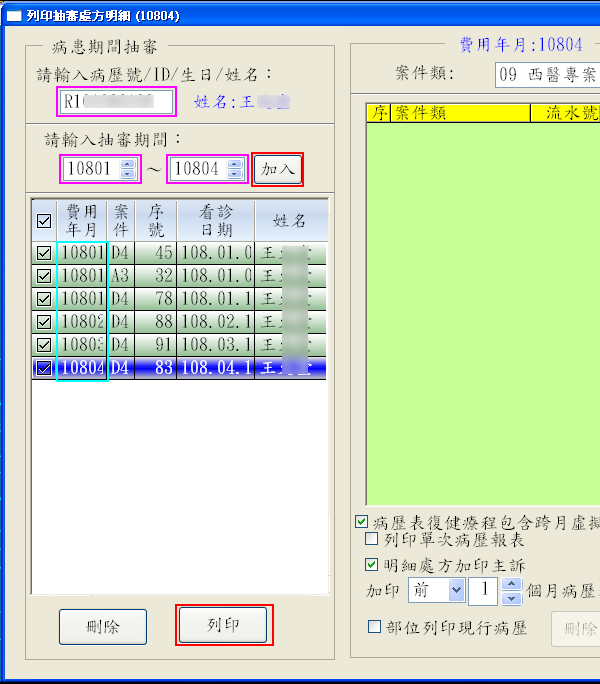Decrease the 加印 months value with the down arrow

511,597
